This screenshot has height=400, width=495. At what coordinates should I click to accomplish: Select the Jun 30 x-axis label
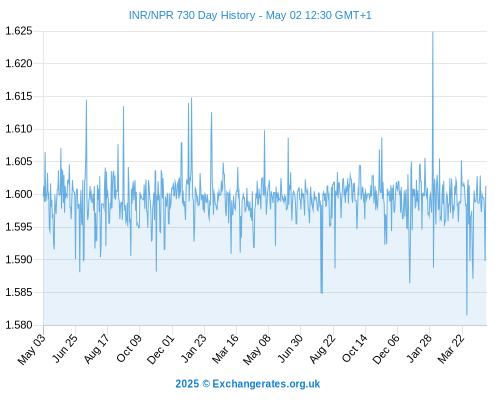(290, 348)
